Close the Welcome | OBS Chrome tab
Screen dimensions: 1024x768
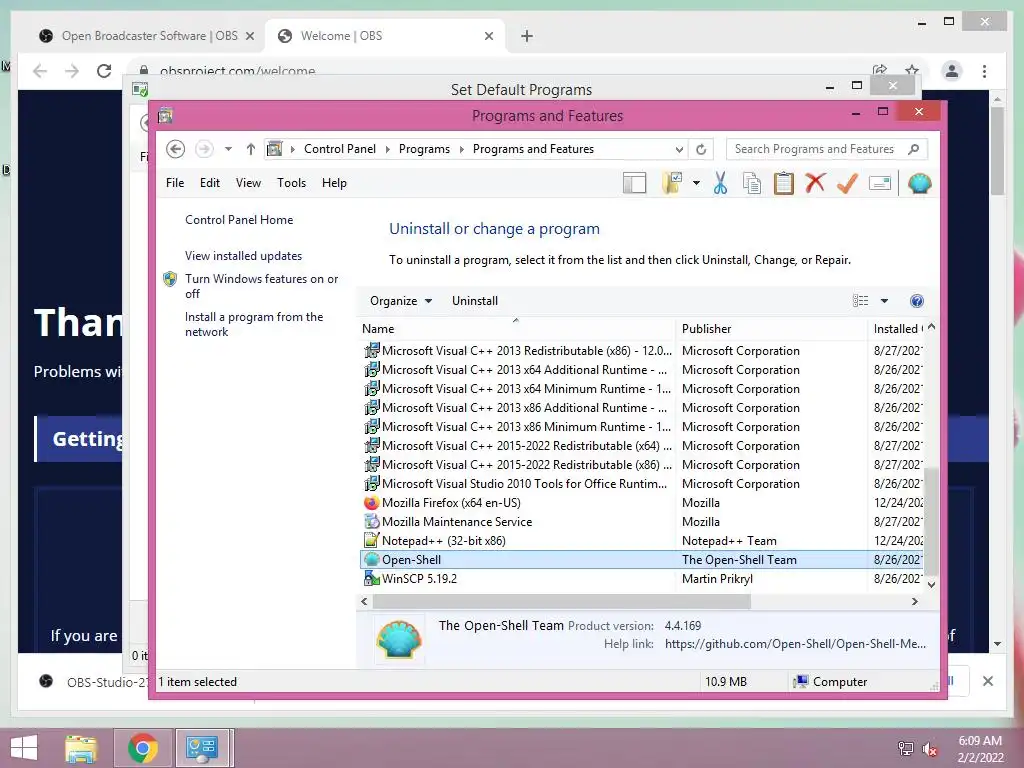point(488,36)
